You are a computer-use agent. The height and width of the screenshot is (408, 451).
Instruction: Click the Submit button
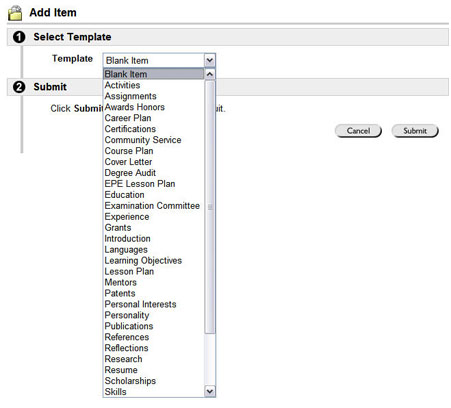tap(415, 131)
